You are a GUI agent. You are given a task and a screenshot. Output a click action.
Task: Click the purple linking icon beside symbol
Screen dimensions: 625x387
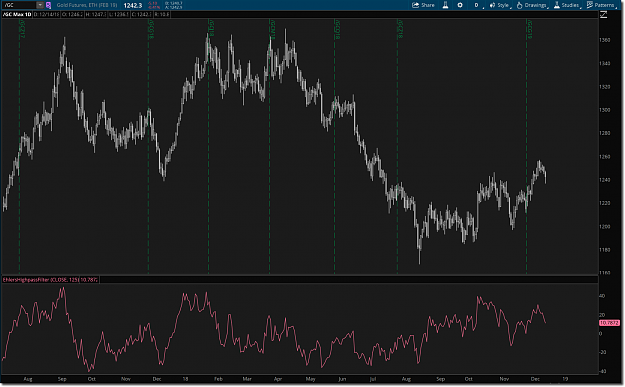point(48,5)
